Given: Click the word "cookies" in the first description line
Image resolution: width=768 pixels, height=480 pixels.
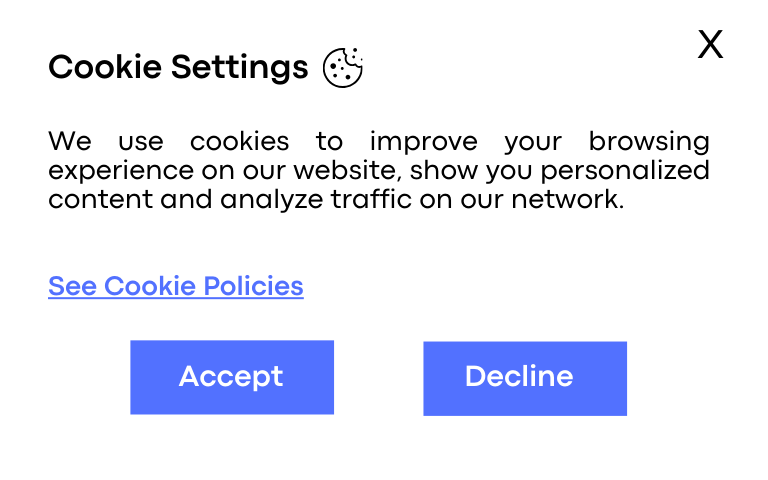Looking at the screenshot, I should point(240,142).
